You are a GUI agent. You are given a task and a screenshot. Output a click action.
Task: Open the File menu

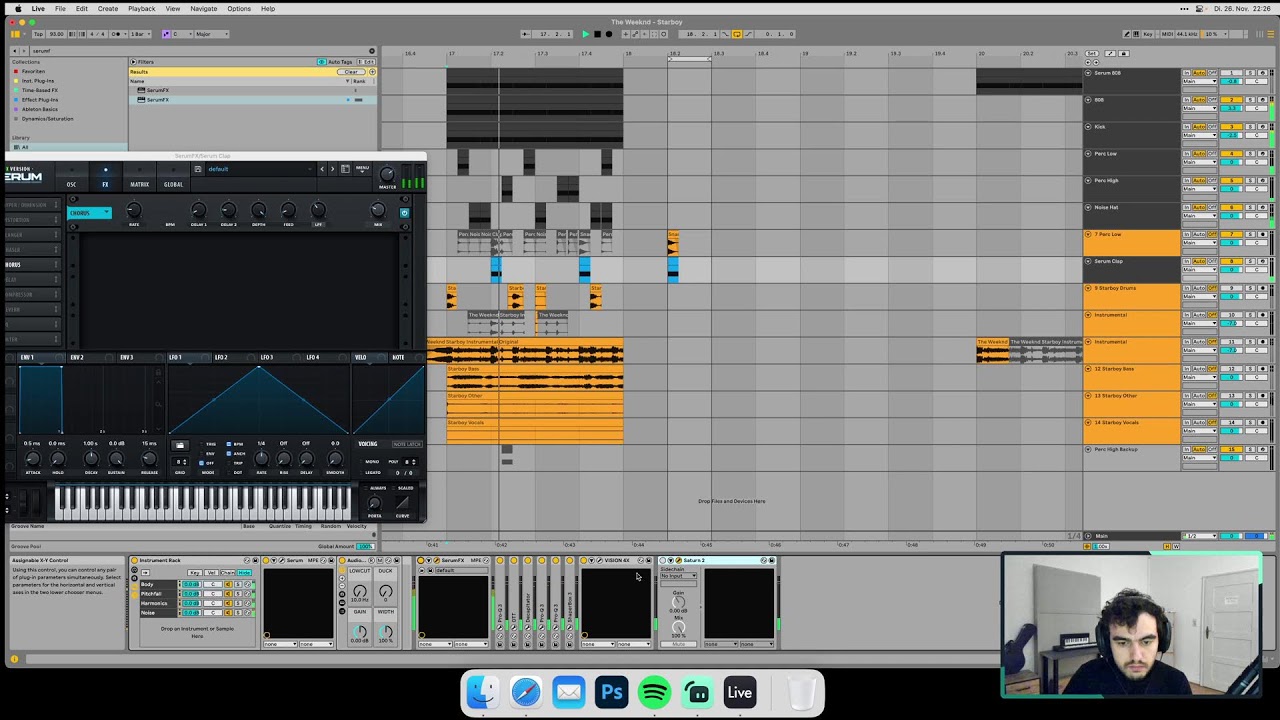pyautogui.click(x=60, y=8)
